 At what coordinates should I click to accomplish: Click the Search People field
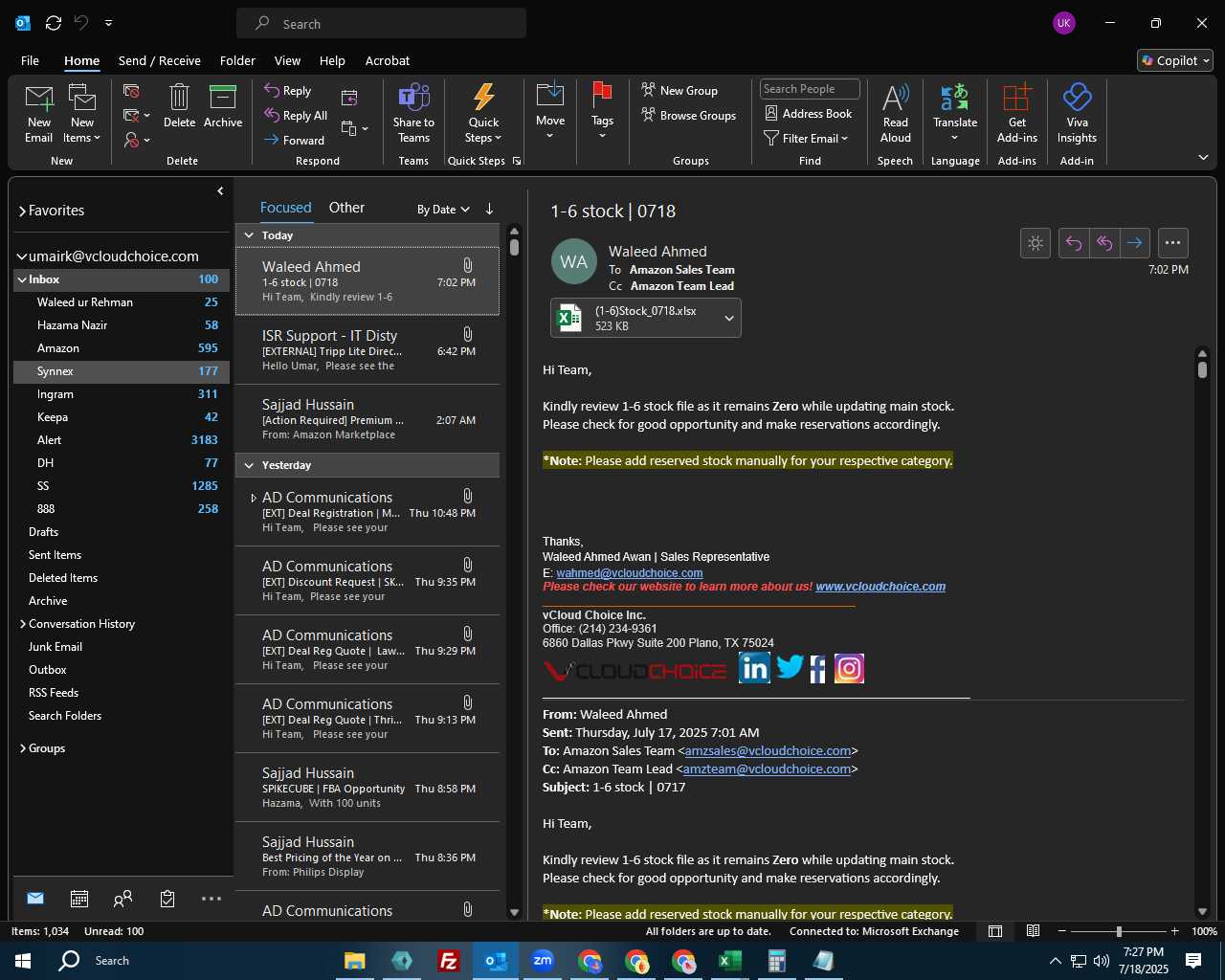click(810, 89)
